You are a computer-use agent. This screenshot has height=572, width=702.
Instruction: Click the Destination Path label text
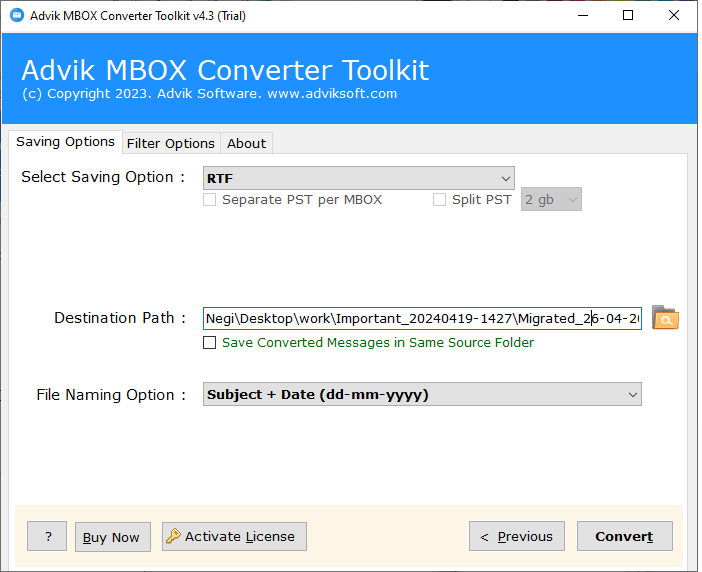tap(120, 318)
